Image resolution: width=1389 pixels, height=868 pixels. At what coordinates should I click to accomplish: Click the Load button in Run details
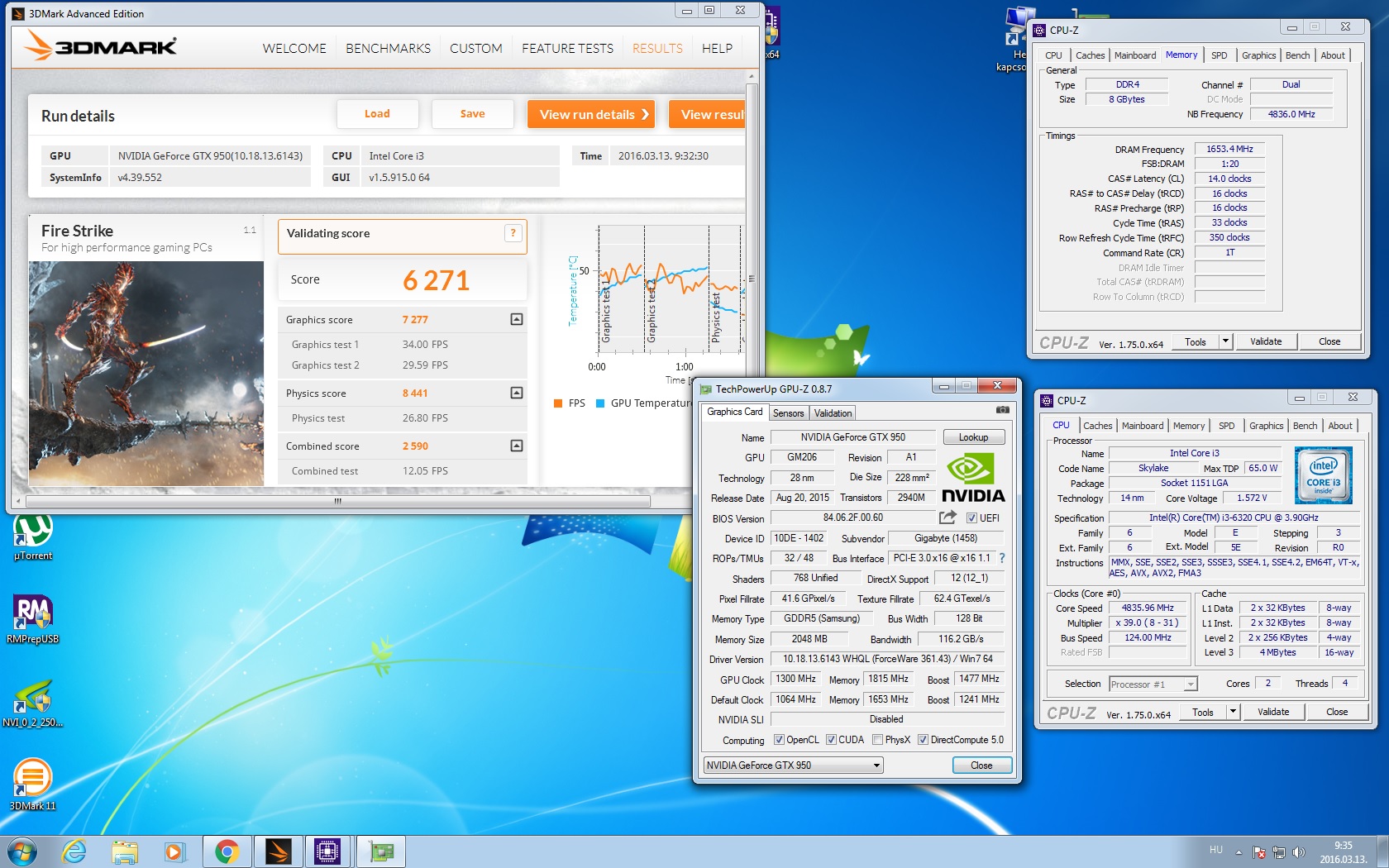(377, 114)
